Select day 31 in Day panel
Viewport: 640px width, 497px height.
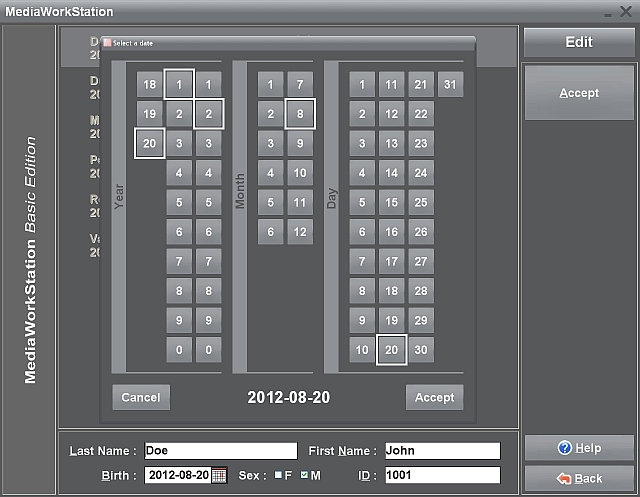450,84
